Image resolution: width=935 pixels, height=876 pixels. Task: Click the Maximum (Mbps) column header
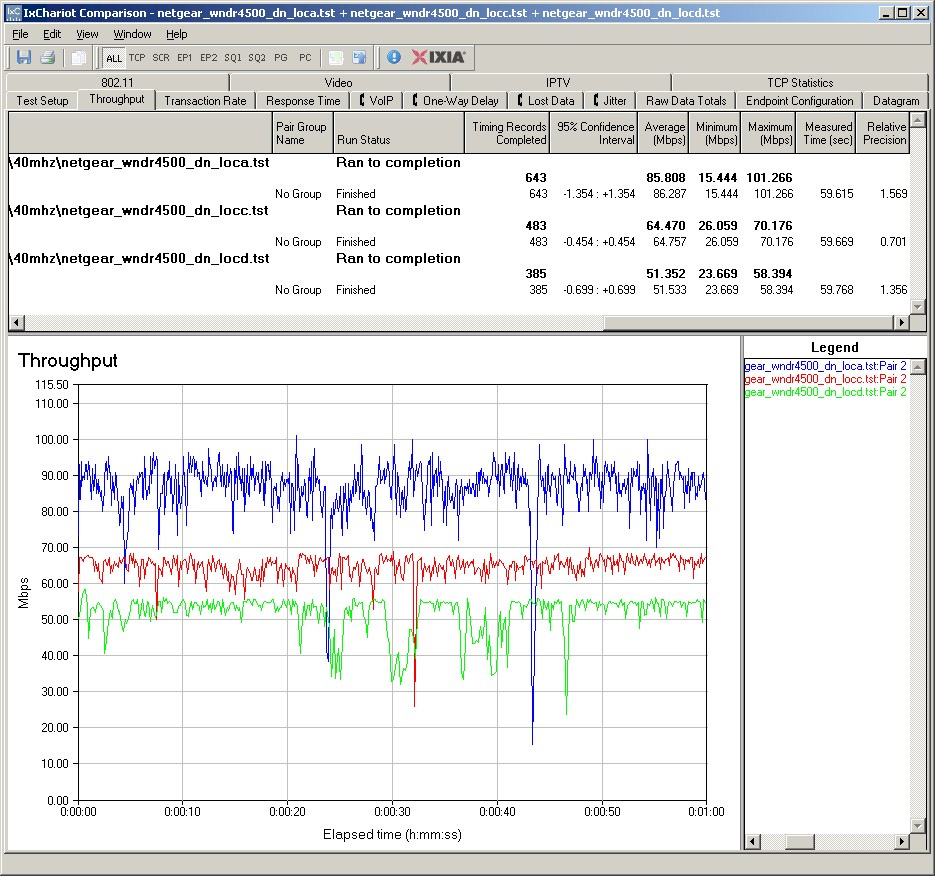[768, 133]
